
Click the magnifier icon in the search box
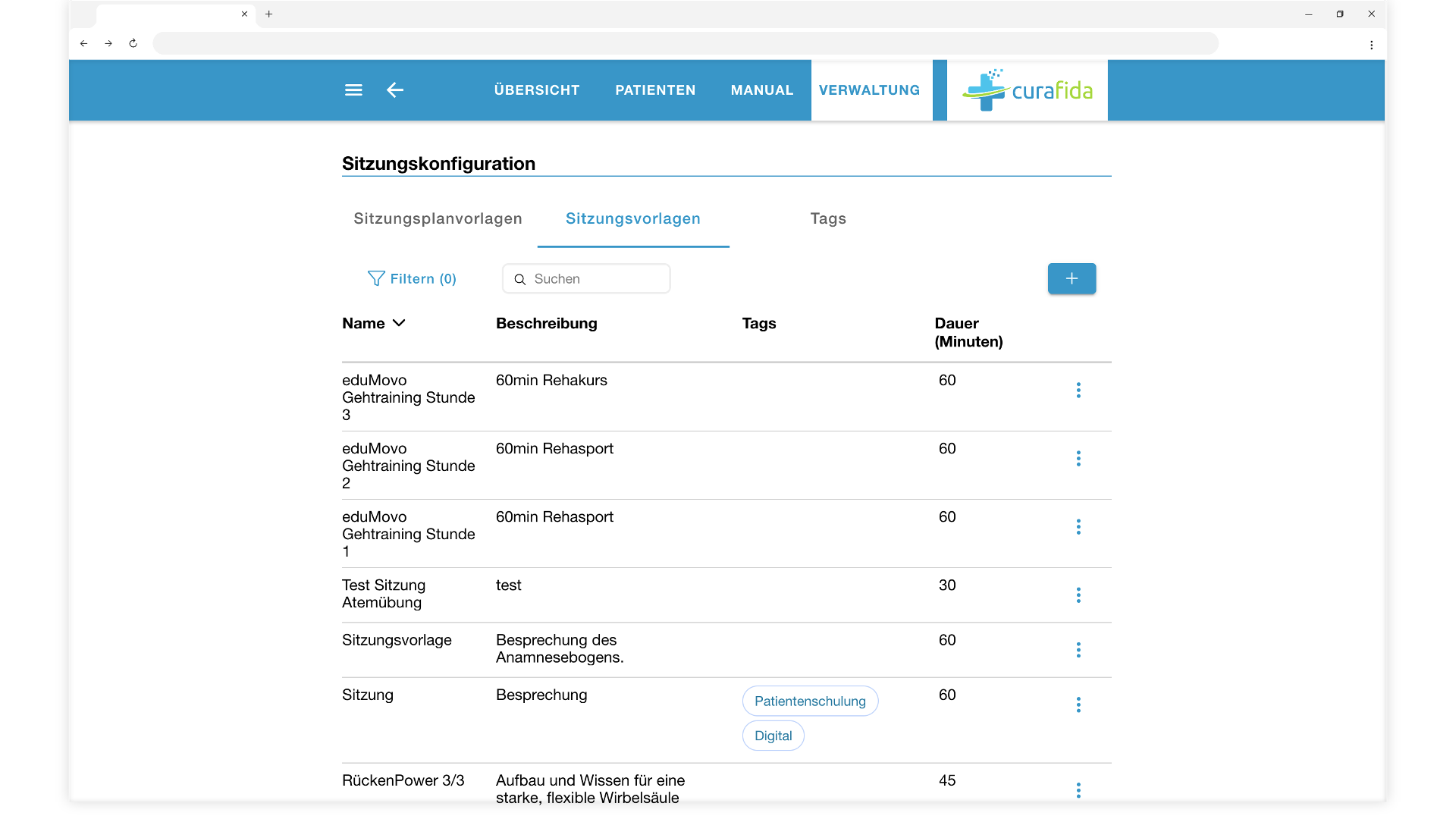point(520,279)
